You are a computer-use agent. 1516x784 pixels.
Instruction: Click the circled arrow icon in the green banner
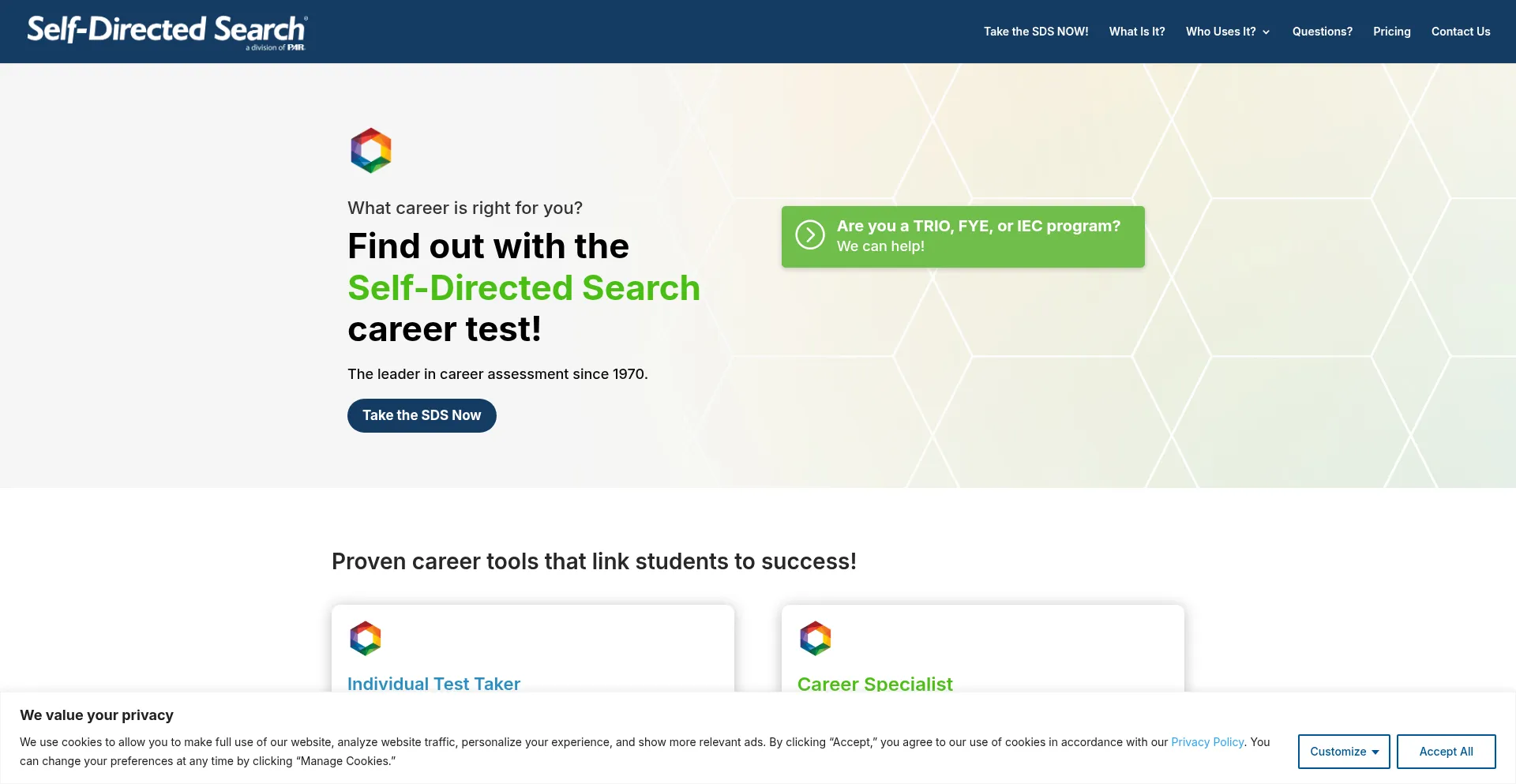(x=810, y=234)
